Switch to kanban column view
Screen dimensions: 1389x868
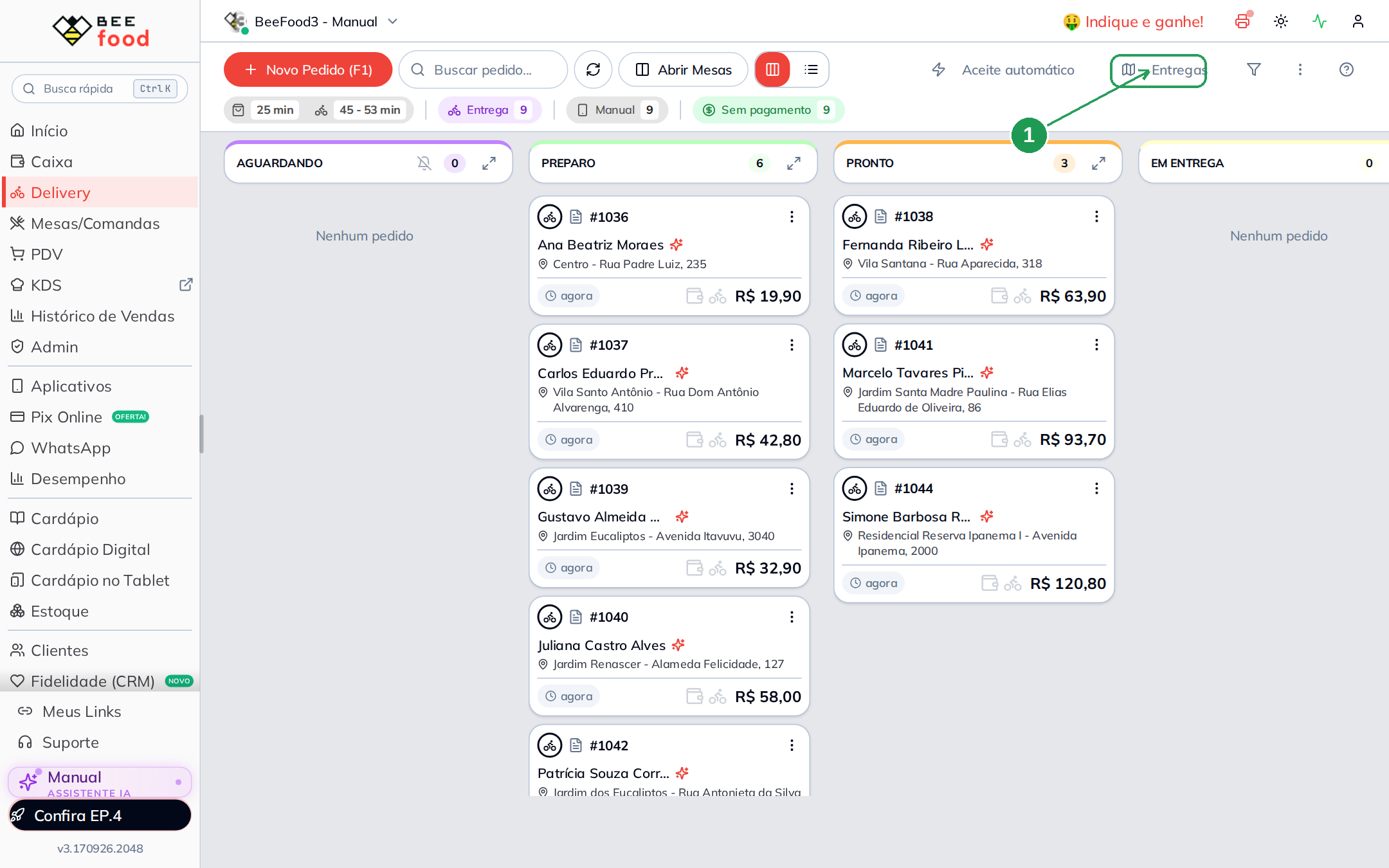click(x=773, y=69)
